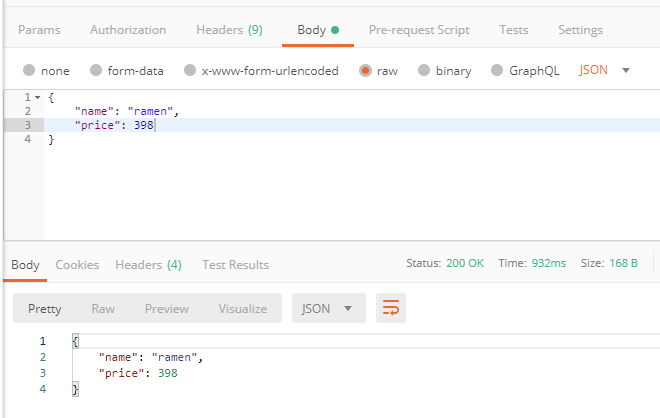Open the Test Results tab
The image size is (660, 418).
[x=235, y=265]
